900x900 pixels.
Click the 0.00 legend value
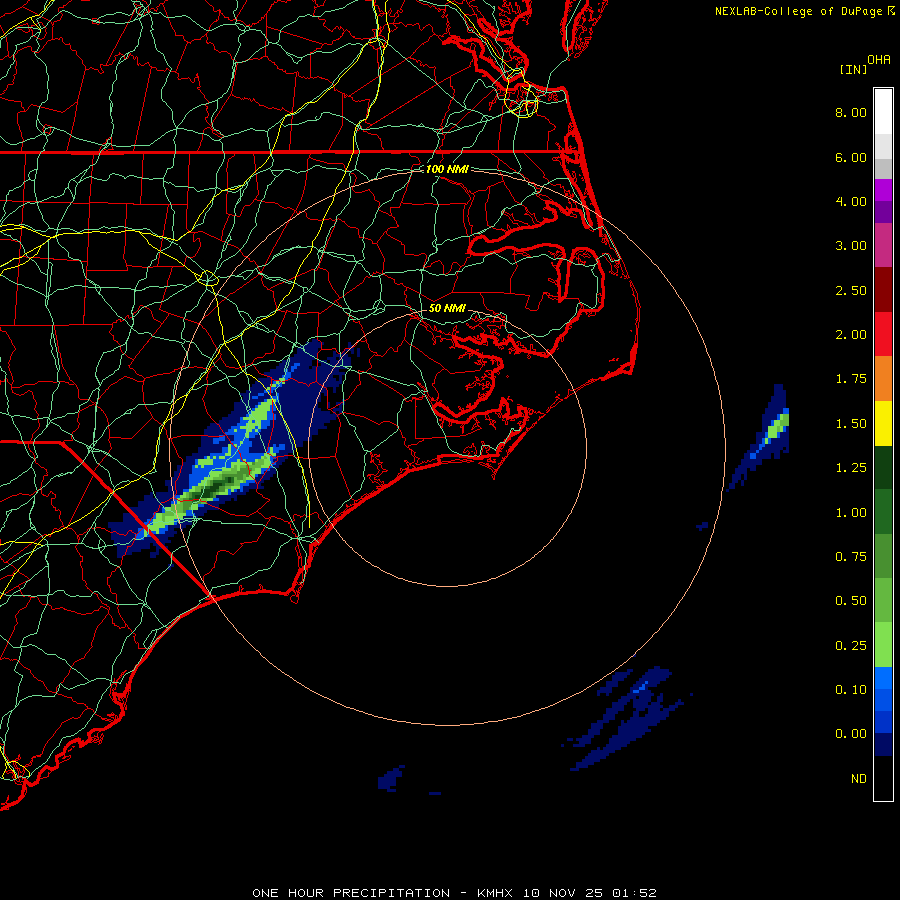coord(851,734)
